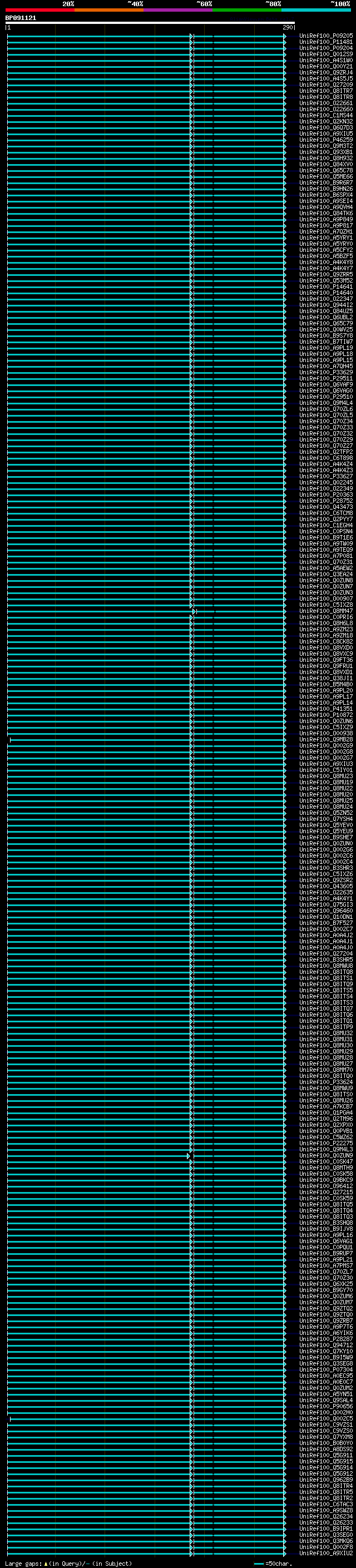Select hit label UniRef100_Q38JI1
Image resolution: width=356 pixels, height=1568 pixels.
click(326, 678)
